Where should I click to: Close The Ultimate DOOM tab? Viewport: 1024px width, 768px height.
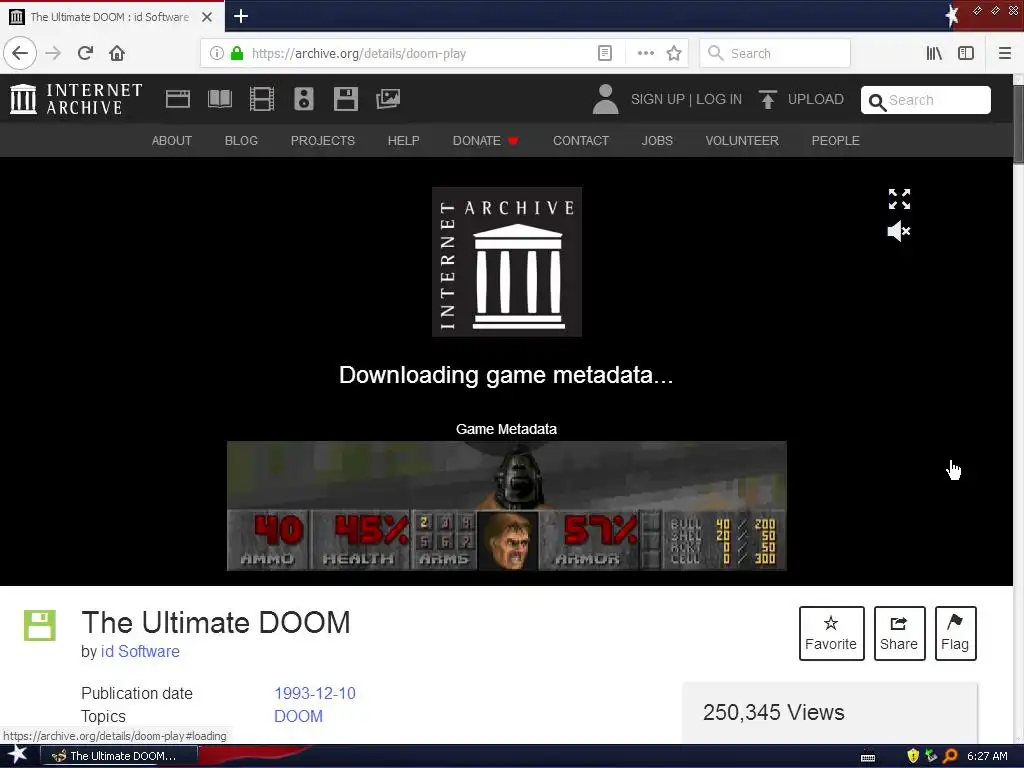coord(207,17)
